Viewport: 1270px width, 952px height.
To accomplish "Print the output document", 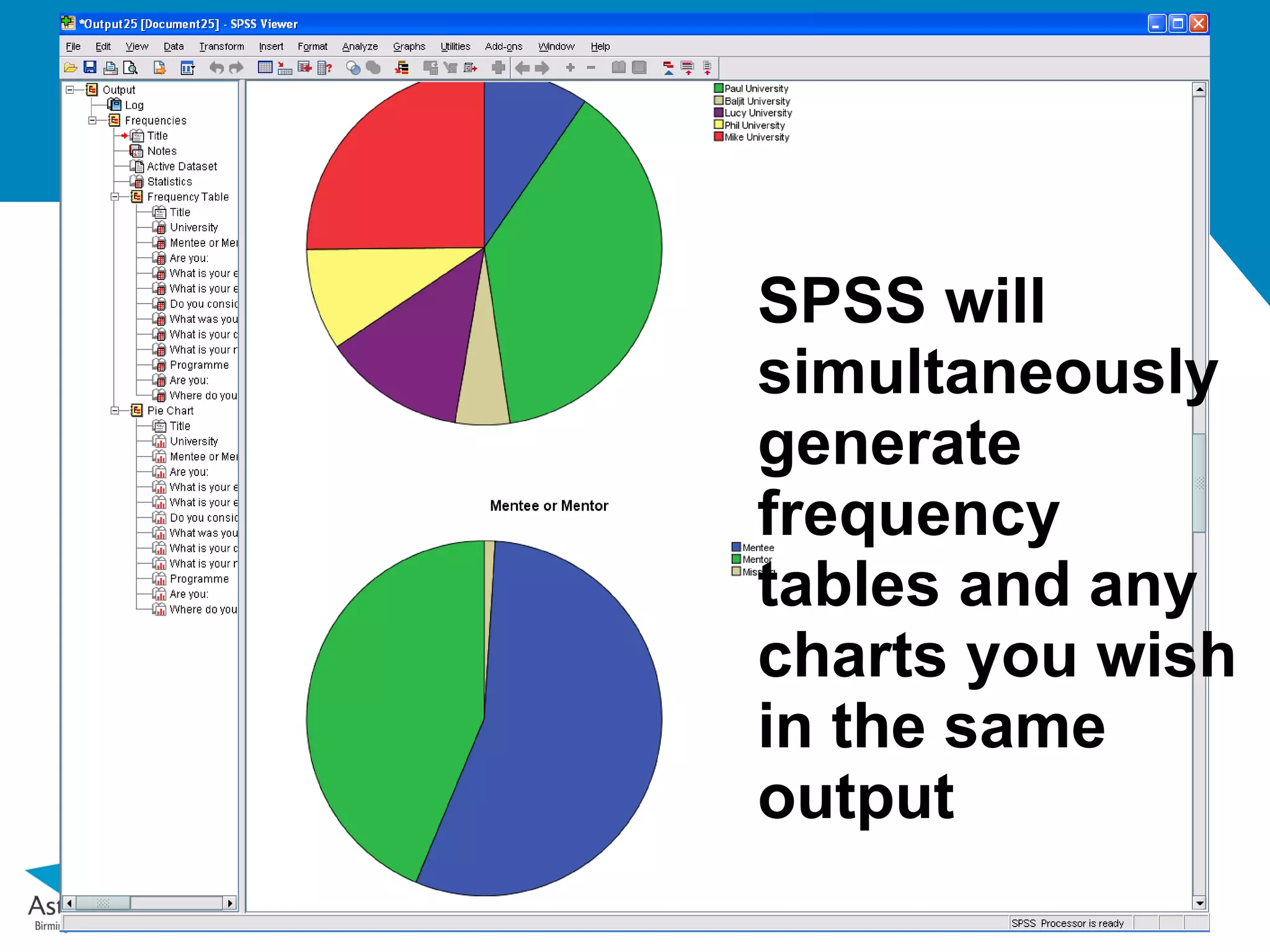I will pos(110,68).
